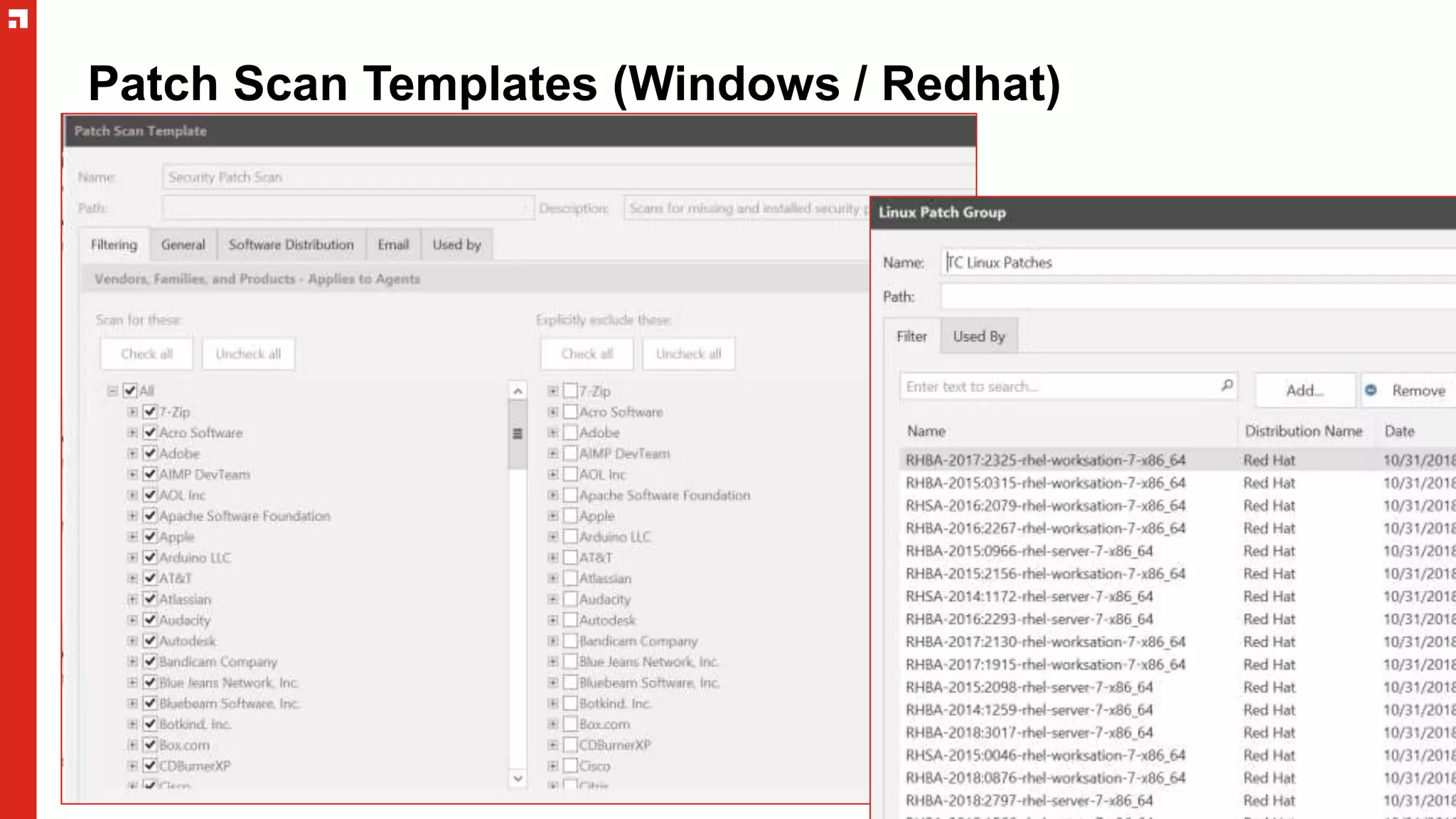Viewport: 1456px width, 819px height.
Task: Expand the Autodesk node in scan list
Action: [132, 641]
